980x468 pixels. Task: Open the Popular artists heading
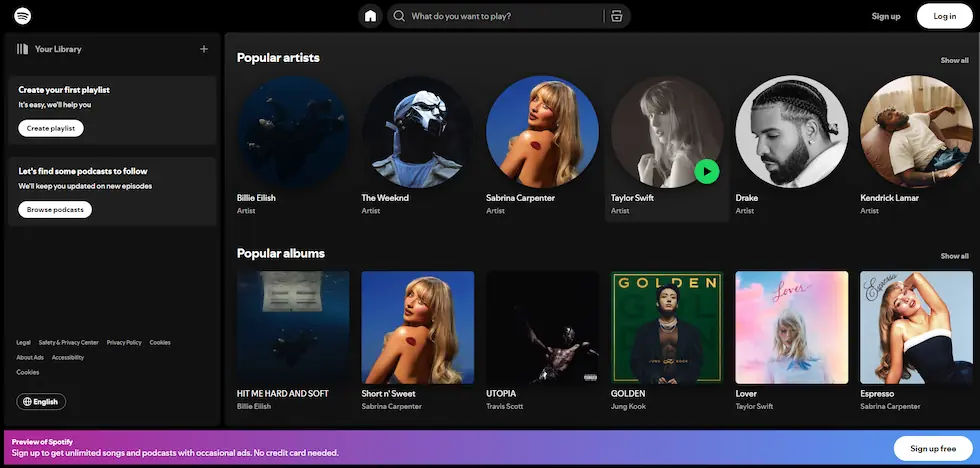[278, 57]
